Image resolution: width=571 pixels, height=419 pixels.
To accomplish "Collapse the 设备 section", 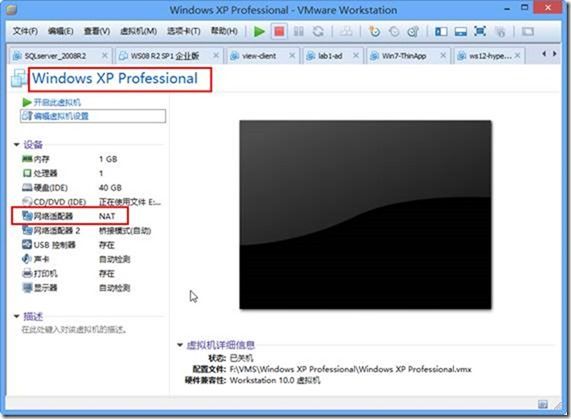I will (x=16, y=145).
